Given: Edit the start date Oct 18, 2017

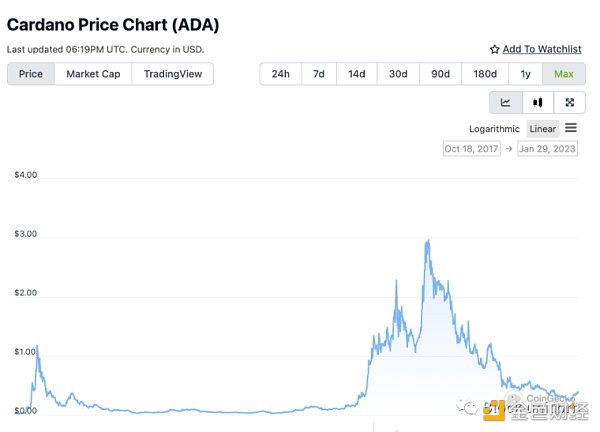Looking at the screenshot, I should [x=471, y=148].
